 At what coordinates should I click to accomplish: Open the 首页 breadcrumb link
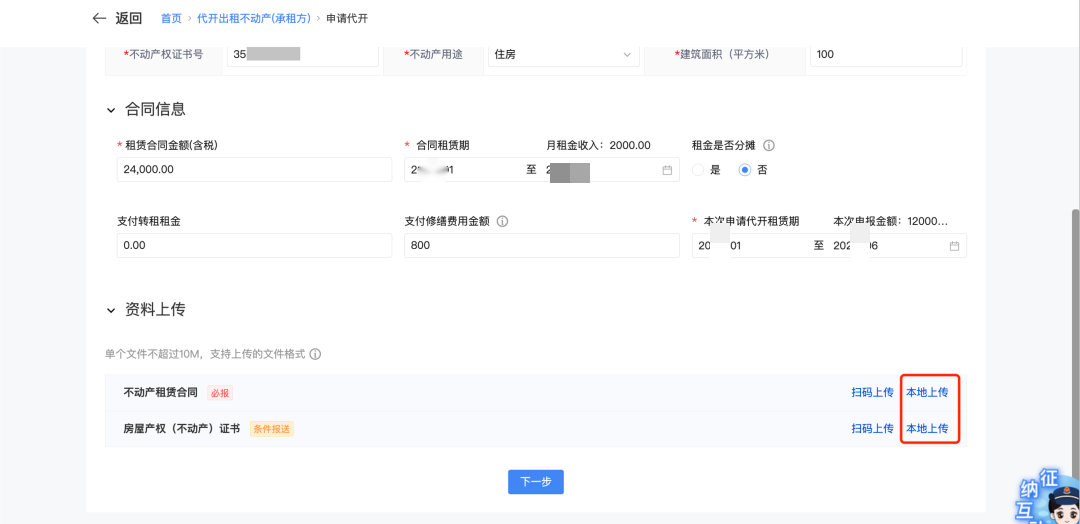tap(171, 19)
